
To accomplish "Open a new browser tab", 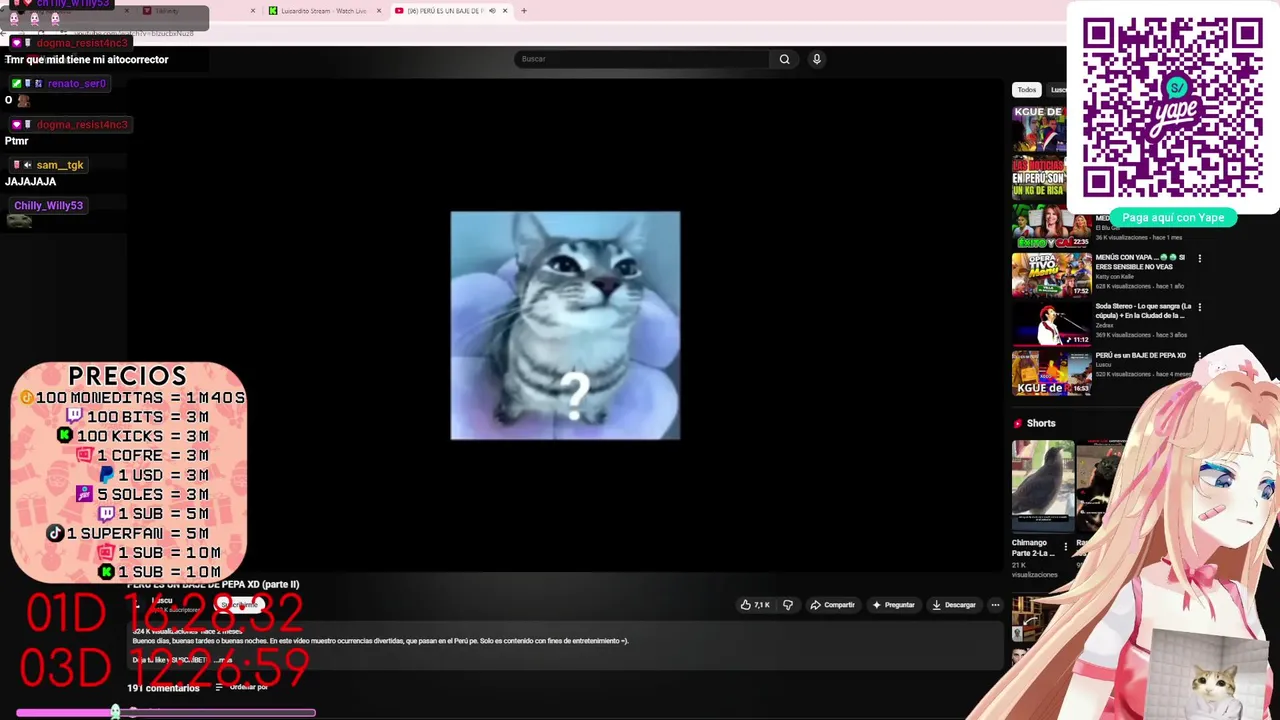I will (524, 11).
